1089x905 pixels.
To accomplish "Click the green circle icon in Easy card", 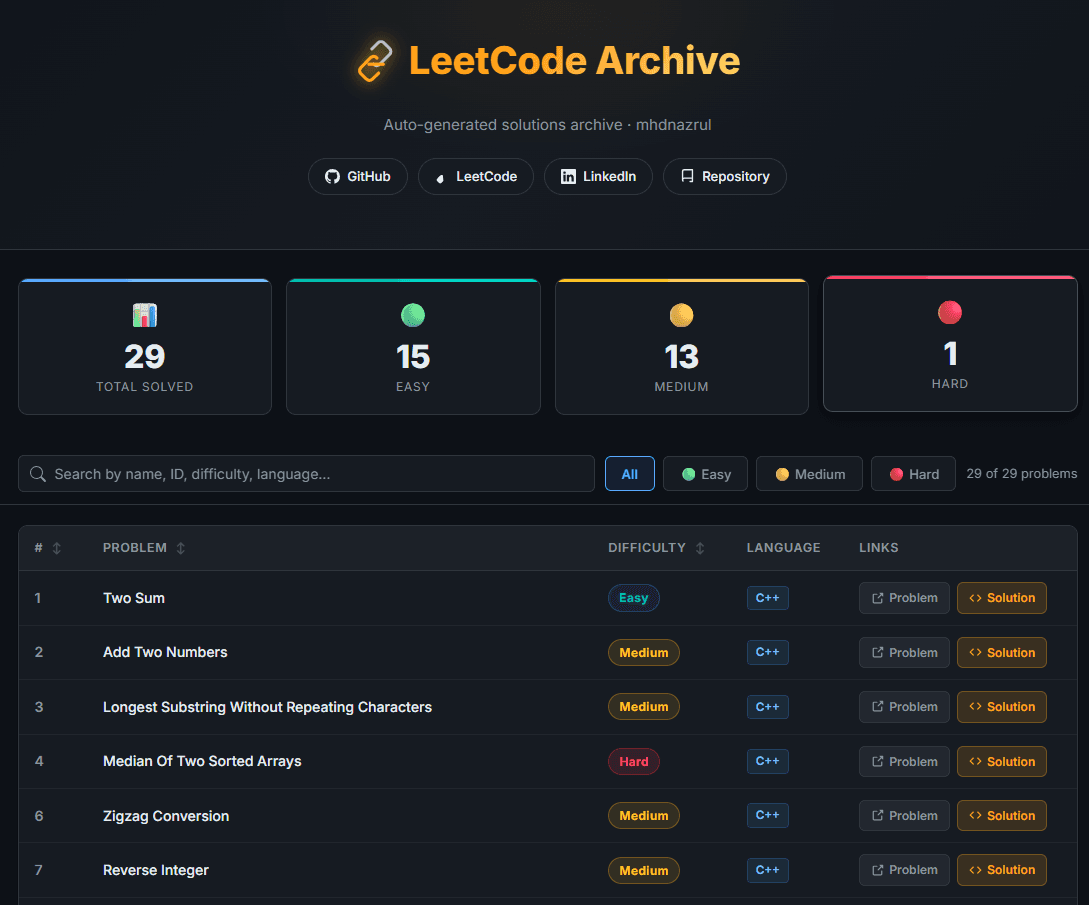I will tap(413, 315).
